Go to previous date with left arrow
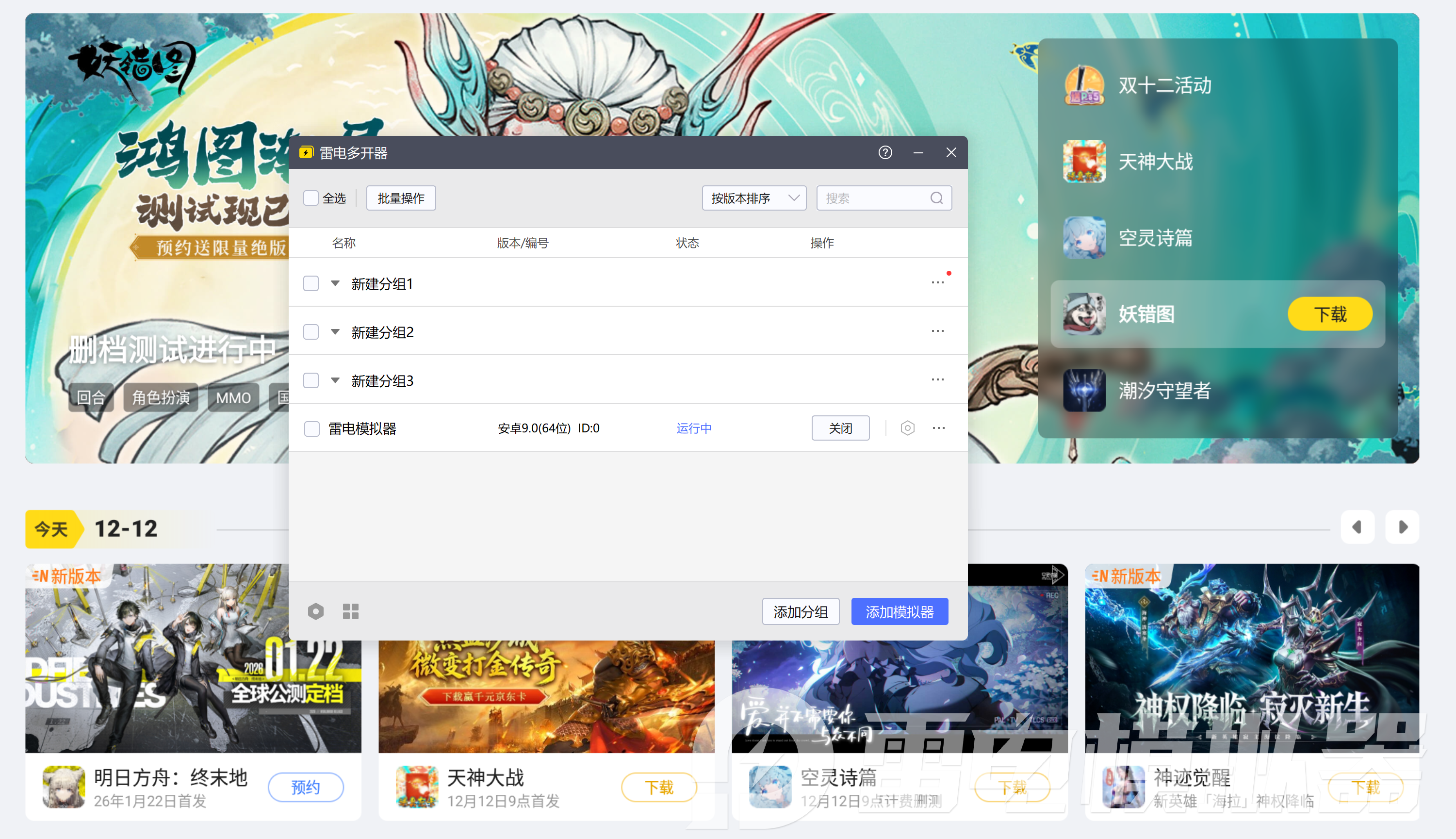Screen dimensions: 1456x839 (1357, 526)
